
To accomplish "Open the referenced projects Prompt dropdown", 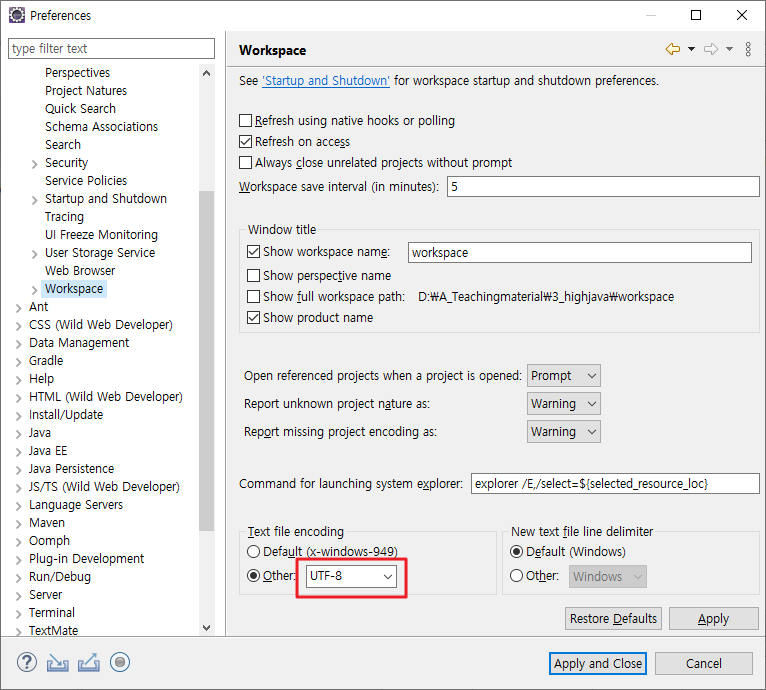I will pos(564,376).
